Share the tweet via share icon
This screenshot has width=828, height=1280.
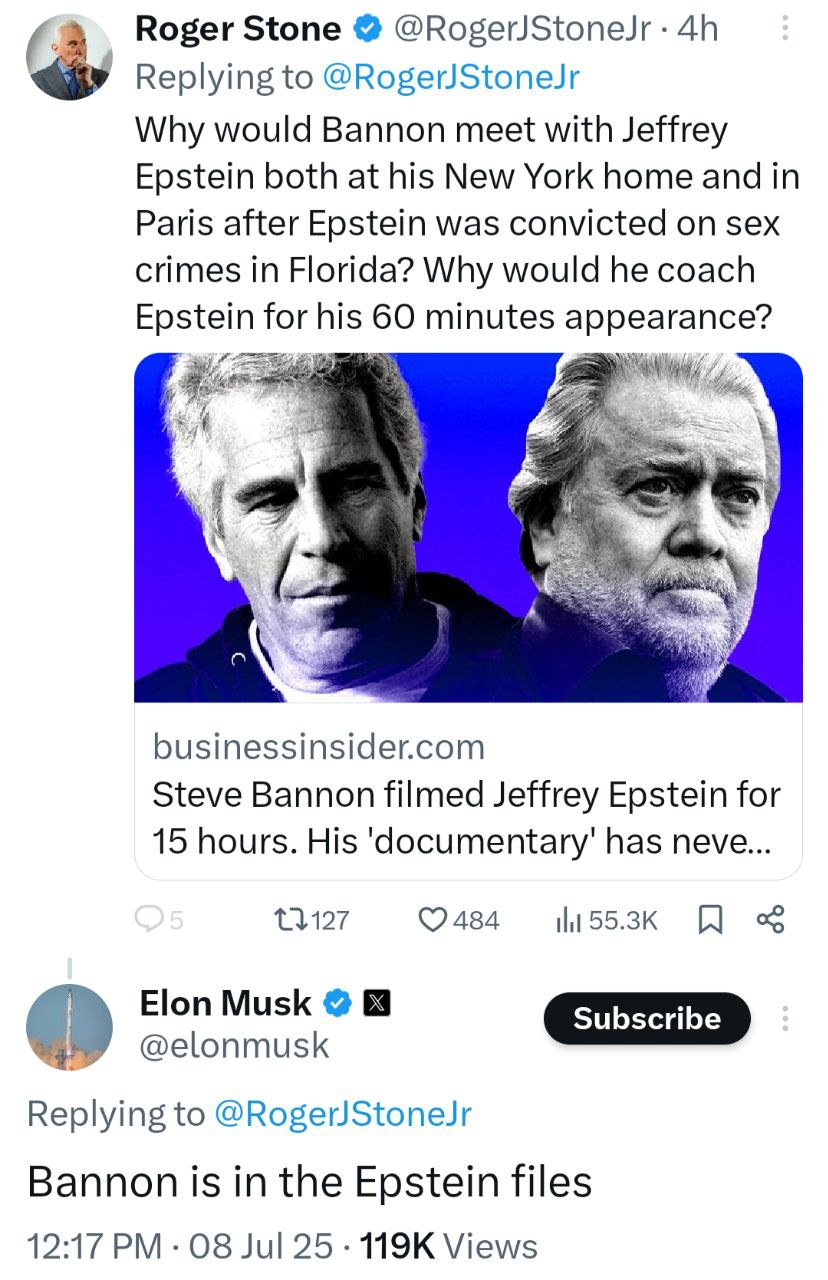[771, 919]
